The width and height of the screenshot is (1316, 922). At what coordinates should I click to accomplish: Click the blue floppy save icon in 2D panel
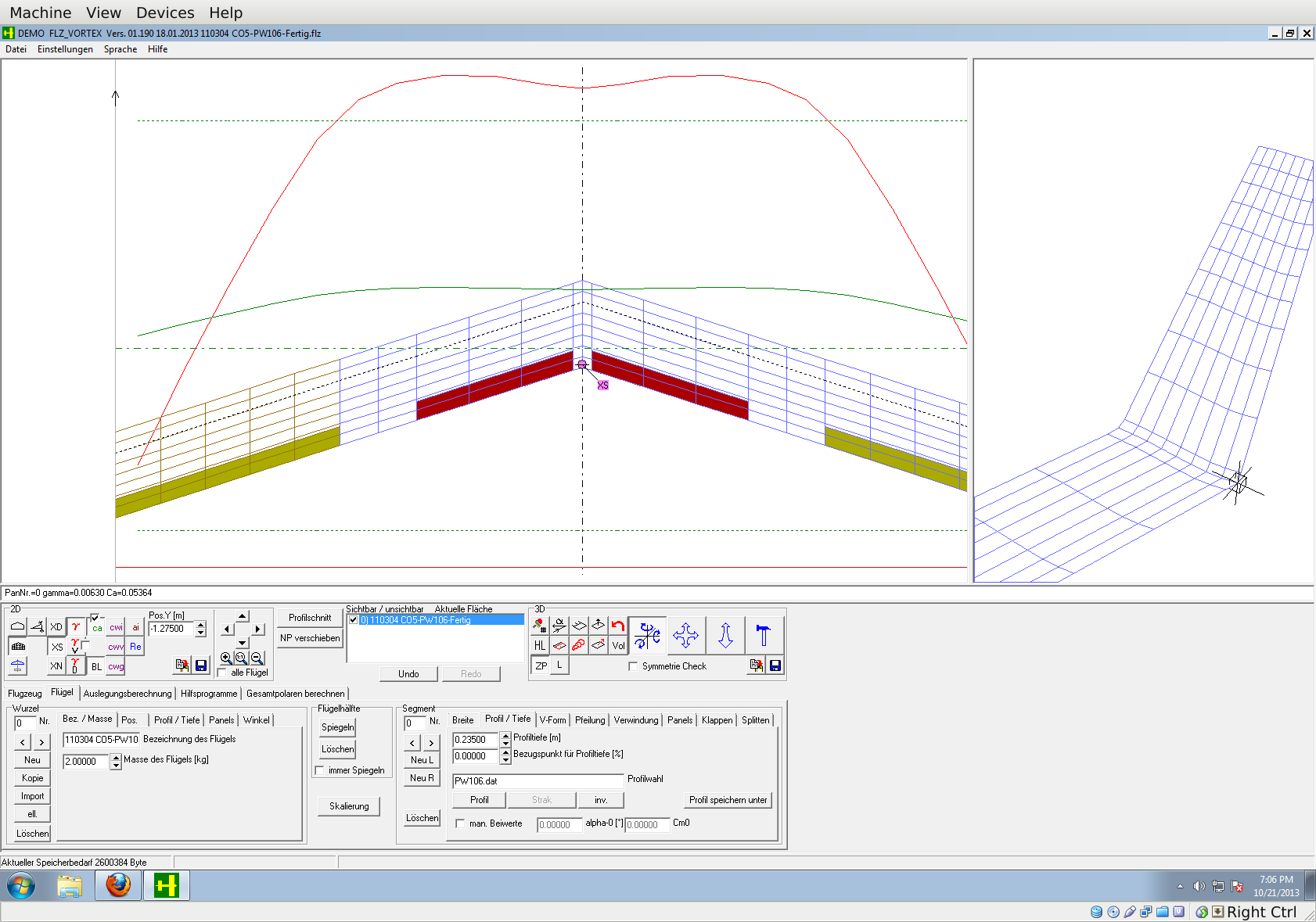point(201,665)
